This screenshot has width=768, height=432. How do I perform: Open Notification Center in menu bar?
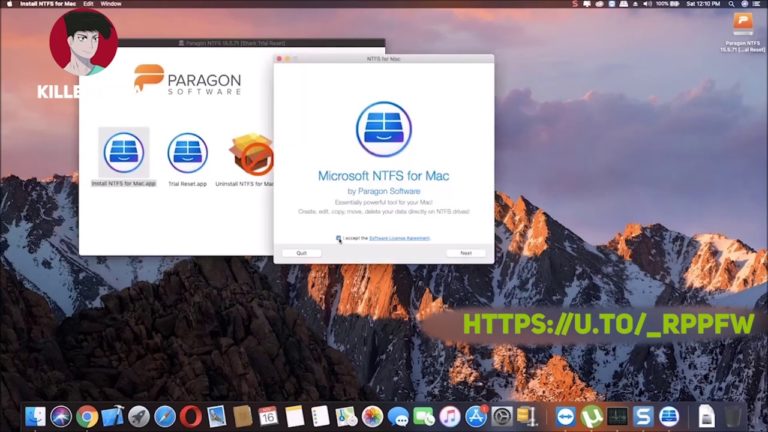tap(757, 4)
